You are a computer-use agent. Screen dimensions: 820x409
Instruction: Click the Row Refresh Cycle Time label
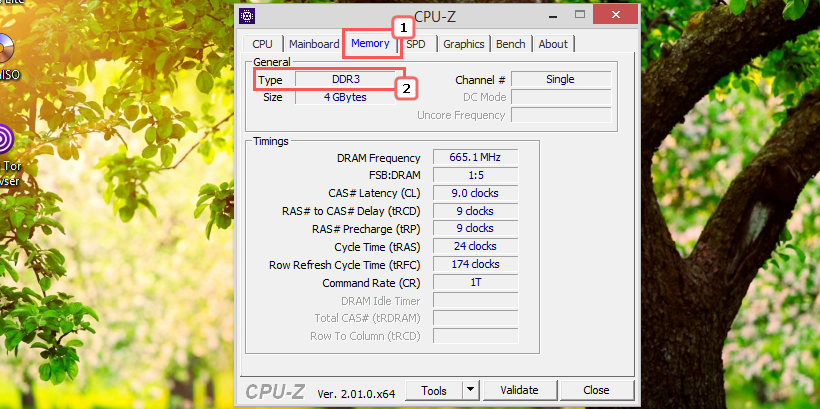(x=345, y=265)
